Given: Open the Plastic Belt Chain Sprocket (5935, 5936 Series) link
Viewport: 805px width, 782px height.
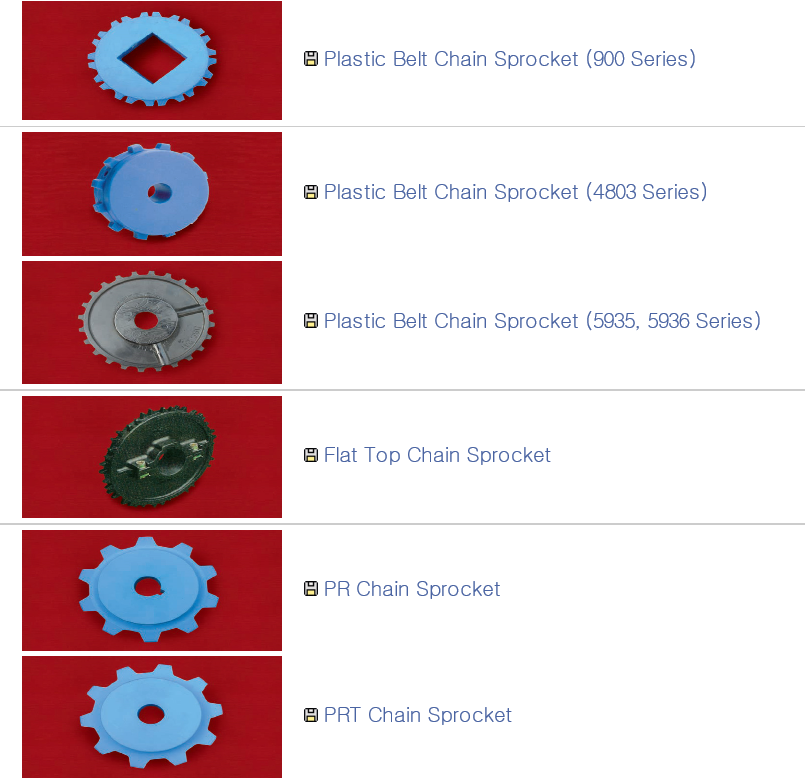Looking at the screenshot, I should pos(542,321).
